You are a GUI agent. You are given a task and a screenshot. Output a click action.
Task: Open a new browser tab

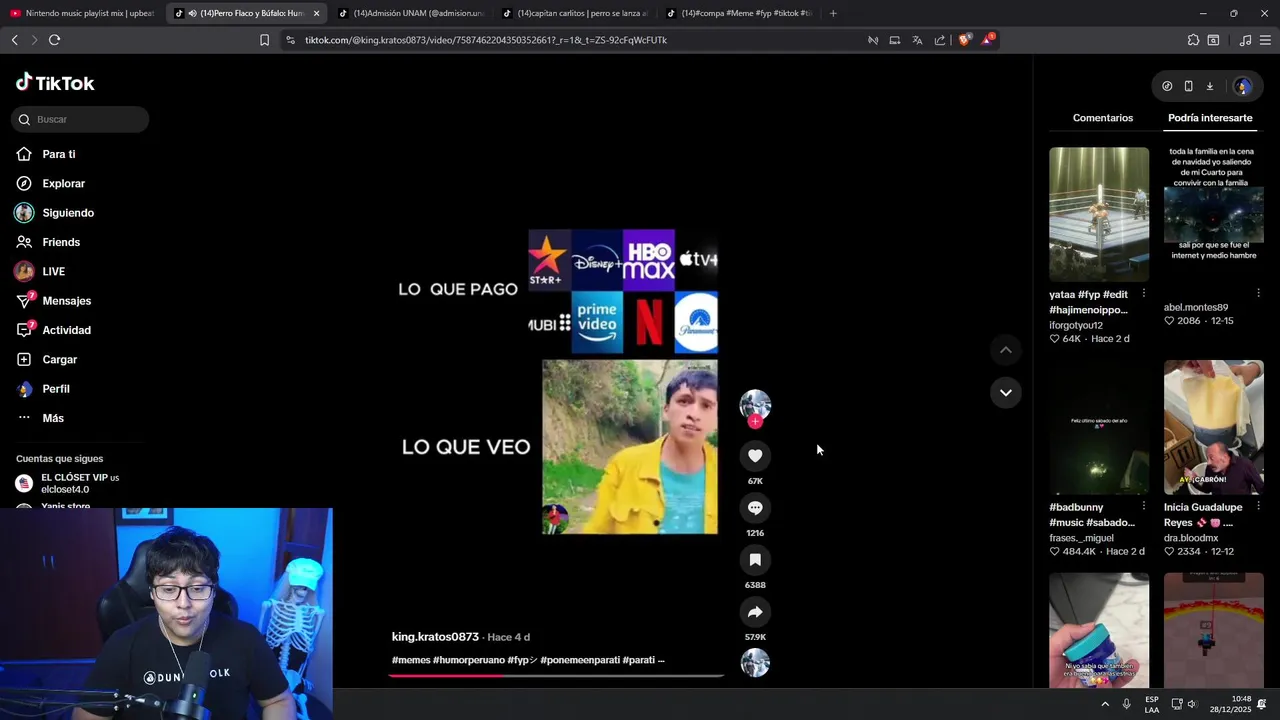tap(833, 13)
